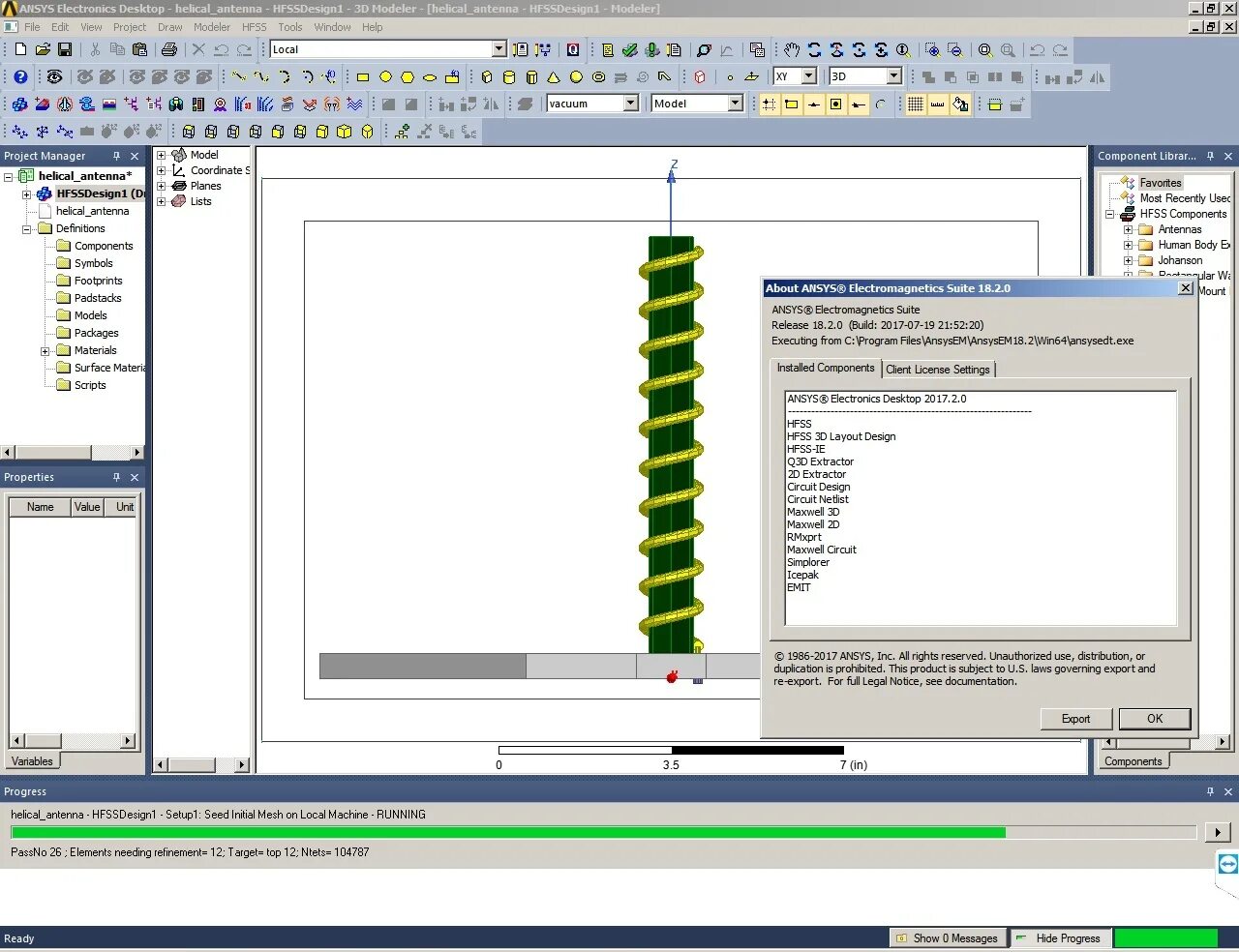
Task: Open the Draw menu
Action: tap(170, 27)
